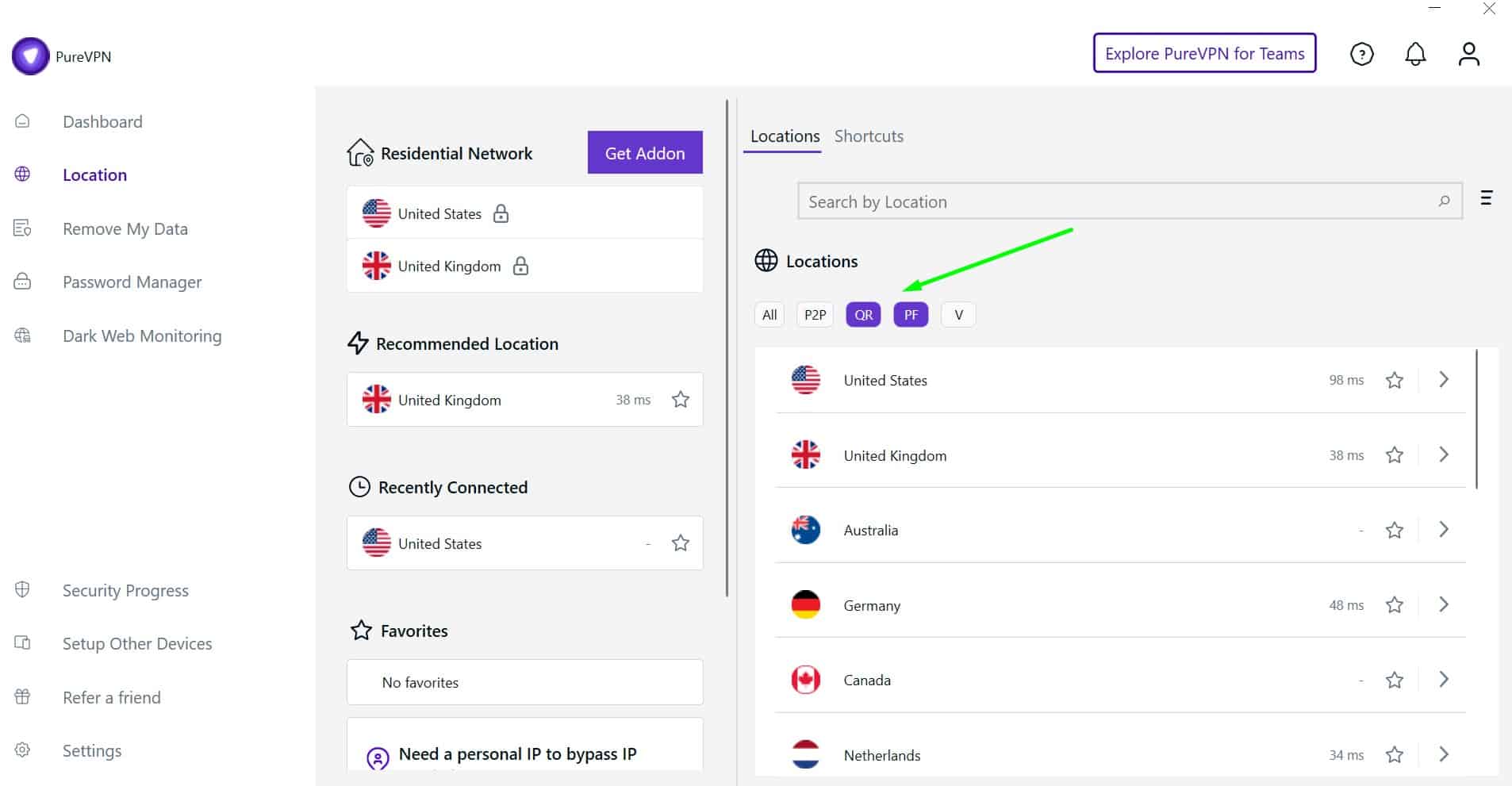Click the Dashboard sidebar icon
1512x786 pixels.
click(x=22, y=121)
